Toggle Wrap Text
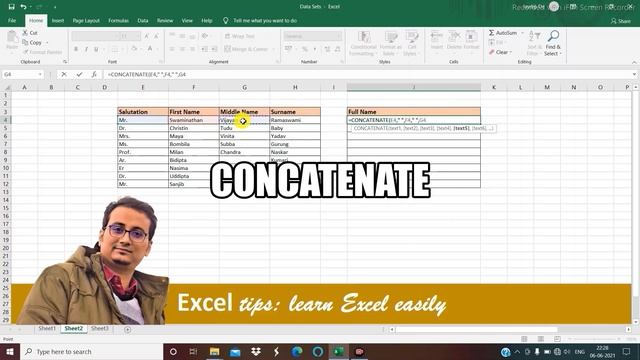The image size is (640, 360). (240, 36)
